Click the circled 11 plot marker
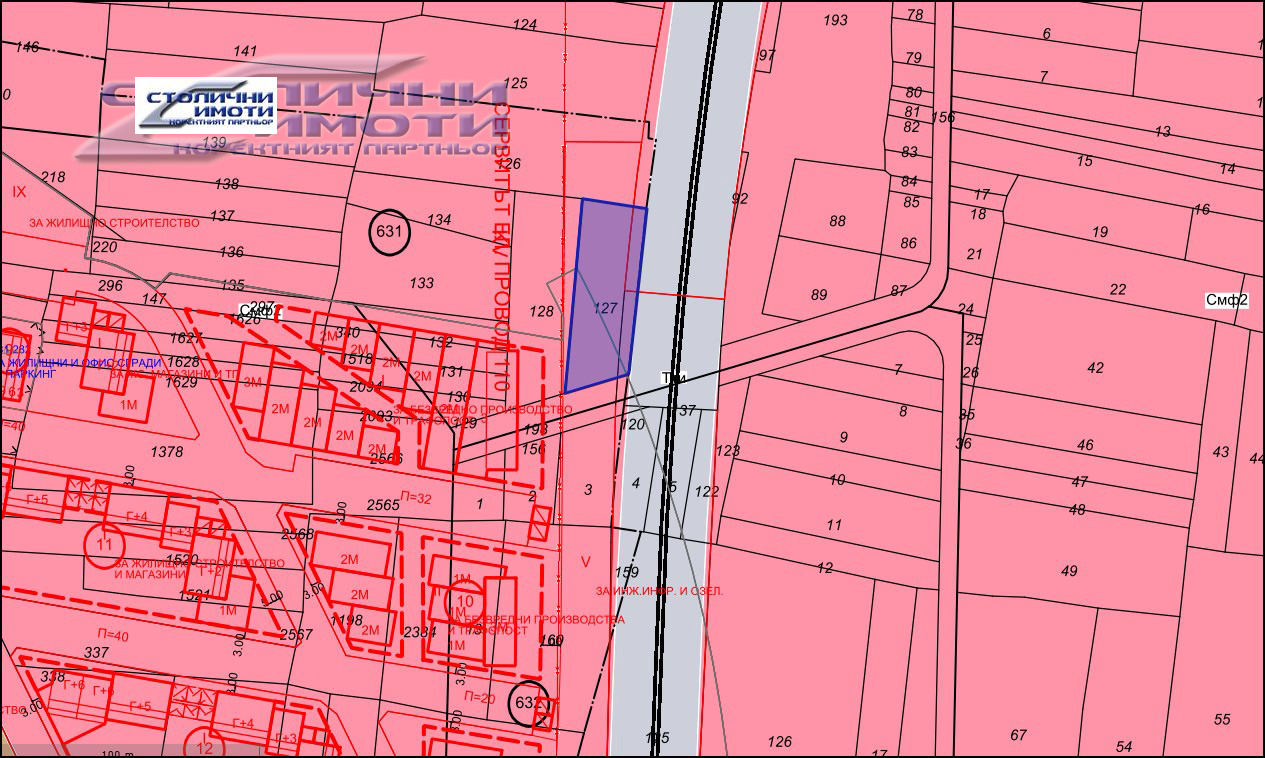Viewport: 1265px width, 758px height. 105,544
